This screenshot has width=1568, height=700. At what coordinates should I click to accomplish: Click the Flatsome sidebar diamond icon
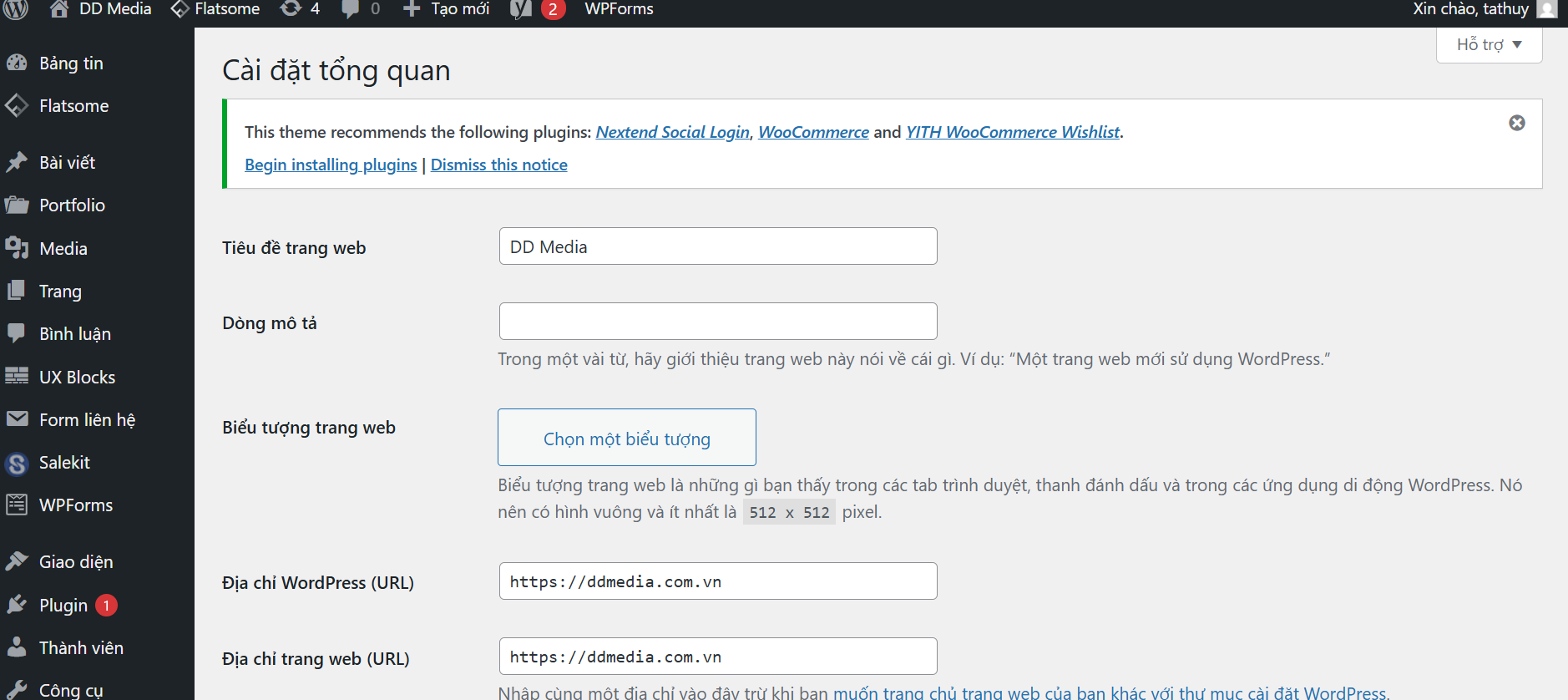point(17,105)
